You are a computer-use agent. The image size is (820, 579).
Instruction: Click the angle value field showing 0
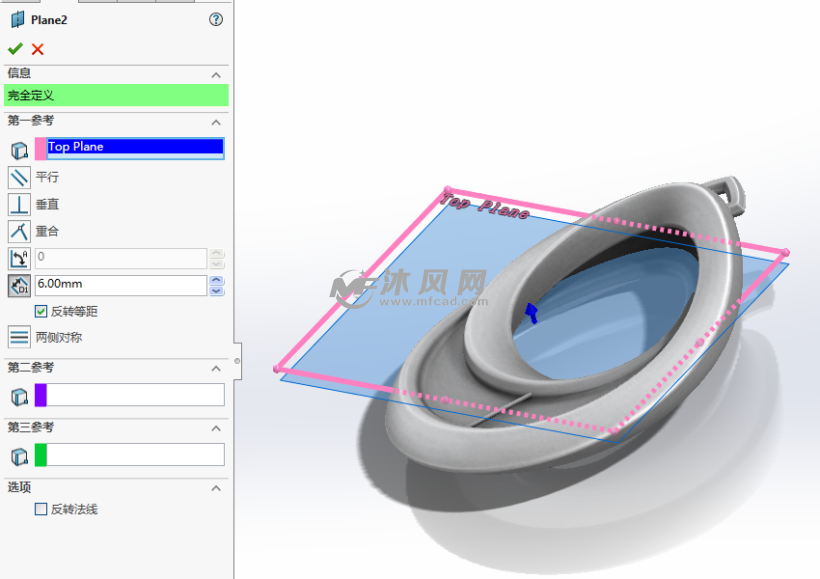tap(121, 258)
